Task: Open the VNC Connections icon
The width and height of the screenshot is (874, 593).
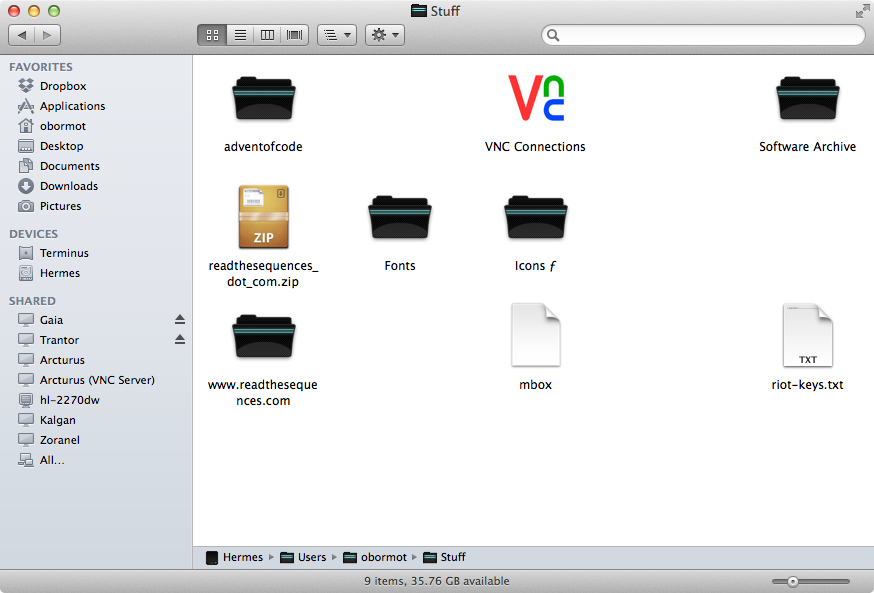Action: click(536, 98)
